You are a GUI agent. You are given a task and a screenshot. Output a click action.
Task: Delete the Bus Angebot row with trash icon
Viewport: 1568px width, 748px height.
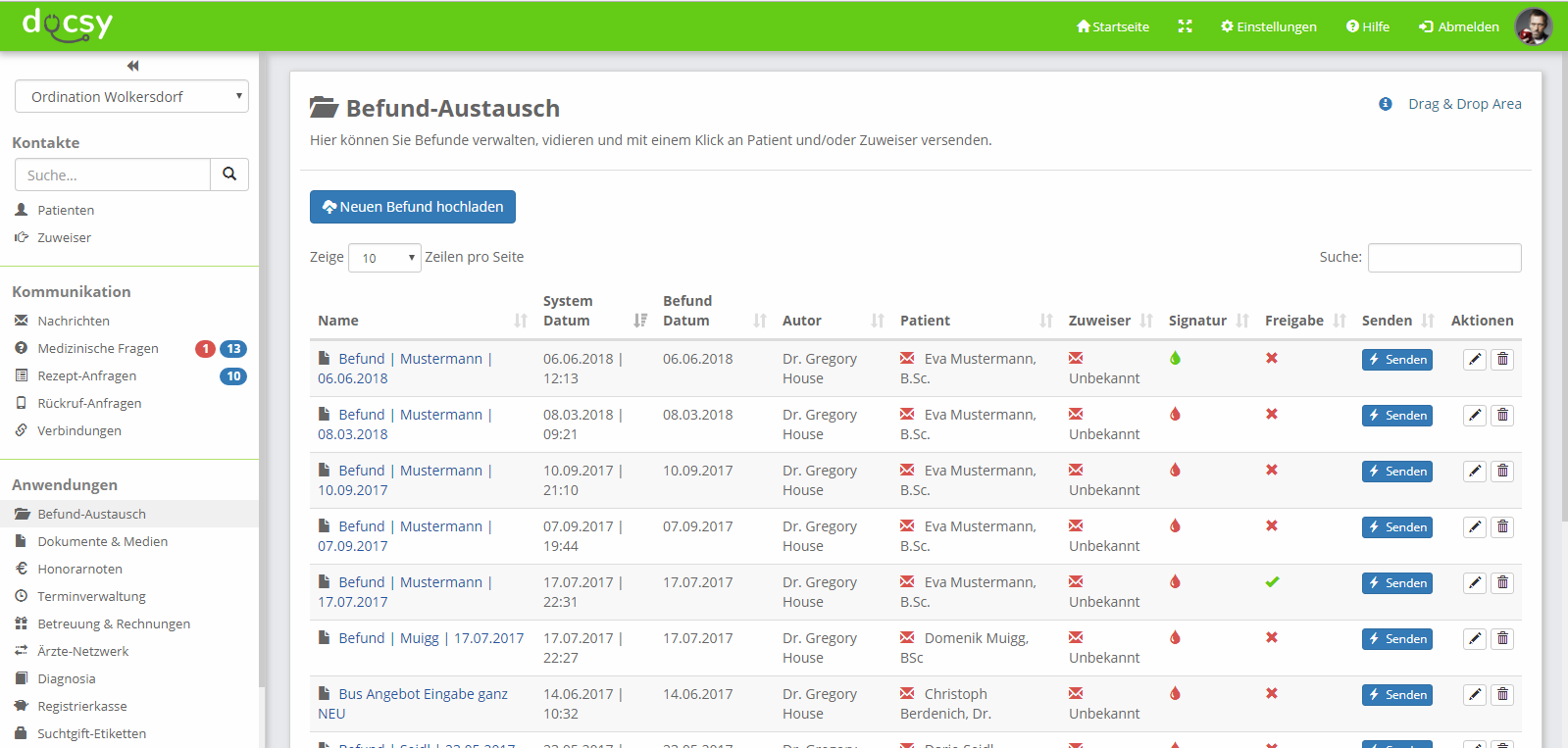(x=1502, y=695)
